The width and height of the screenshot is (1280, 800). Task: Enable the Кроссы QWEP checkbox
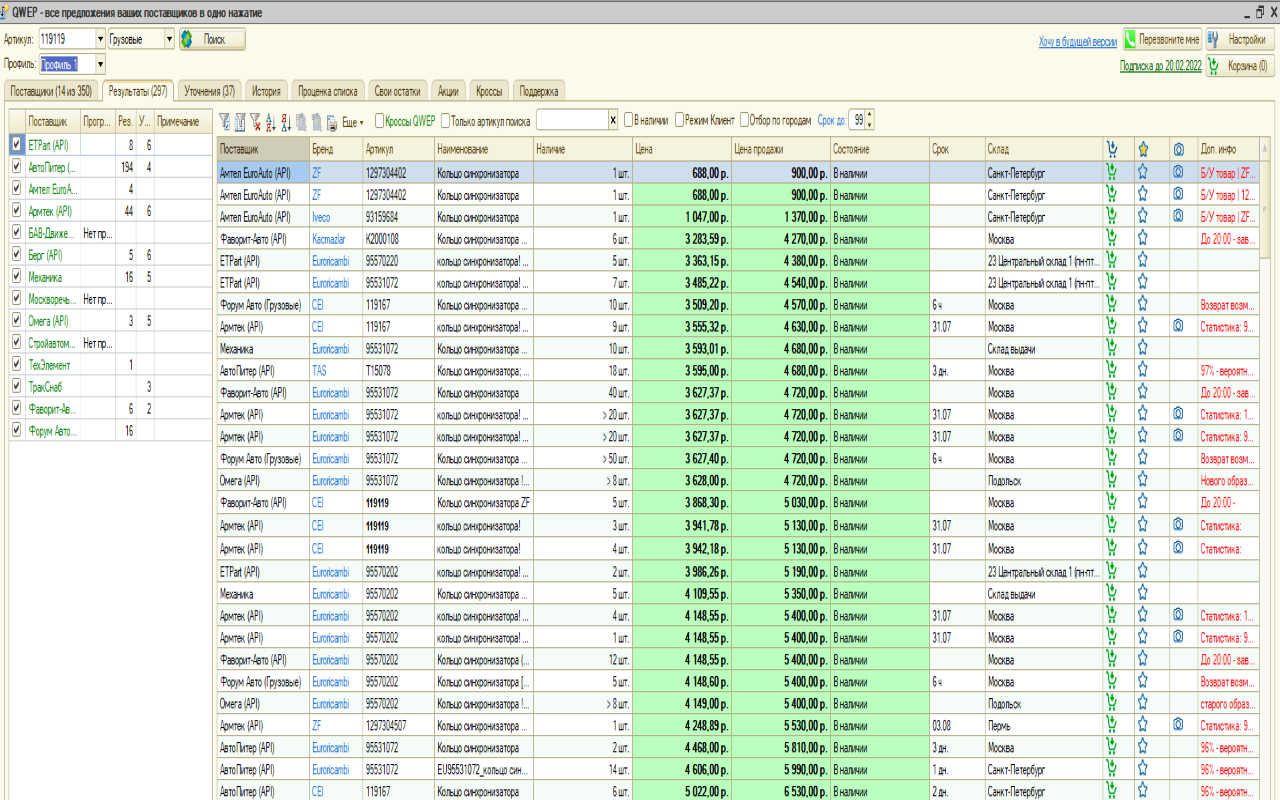coord(380,120)
